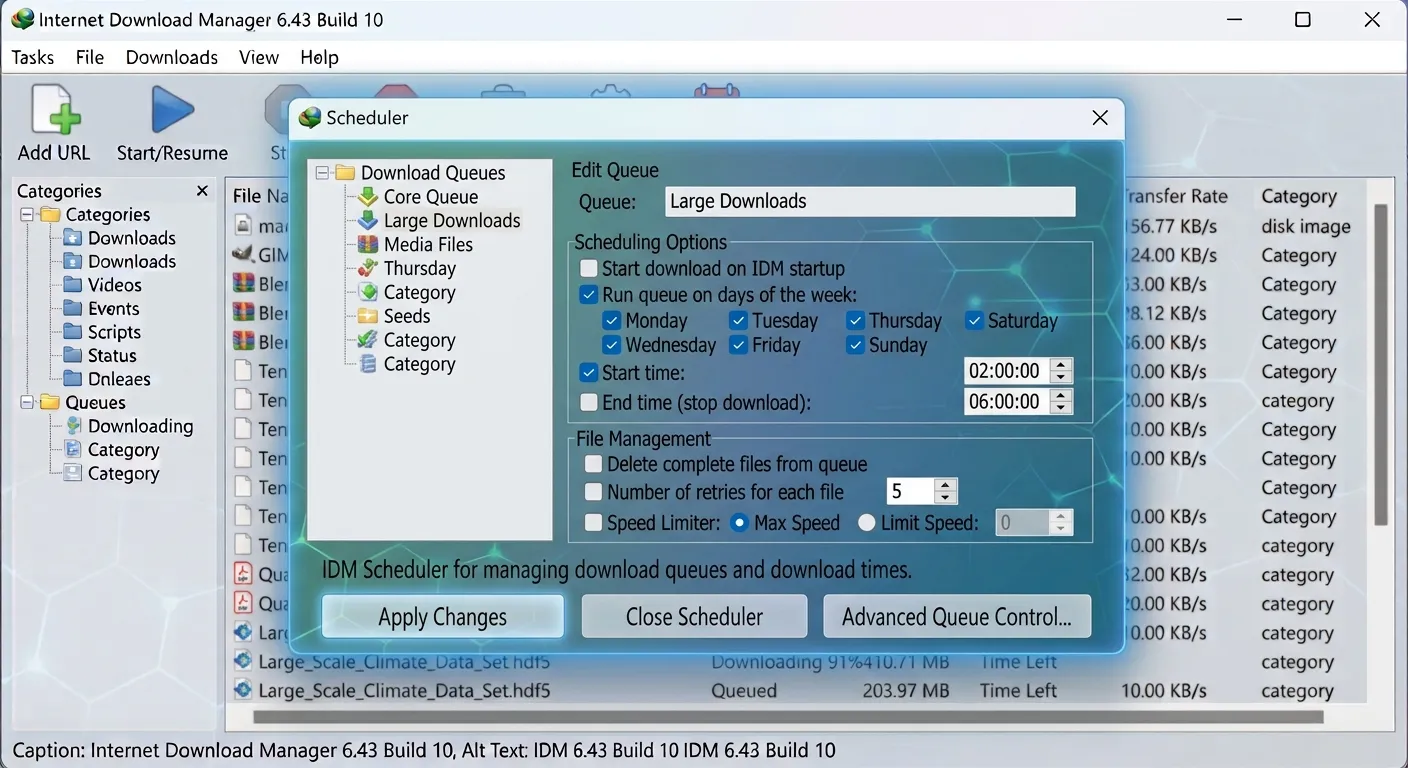Viewport: 1408px width, 768px height.
Task: Uncheck the Sunday checkbox
Action: [856, 345]
